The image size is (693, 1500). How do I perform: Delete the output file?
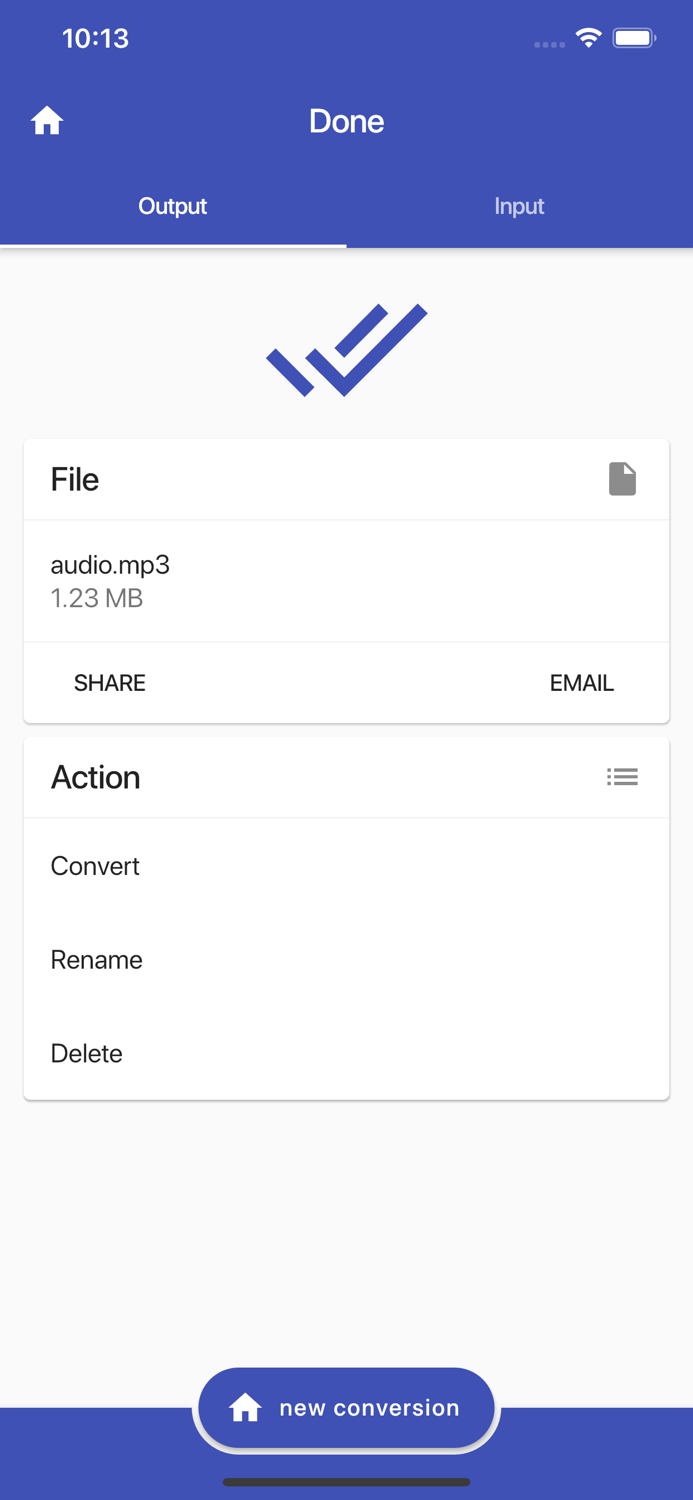click(86, 1053)
